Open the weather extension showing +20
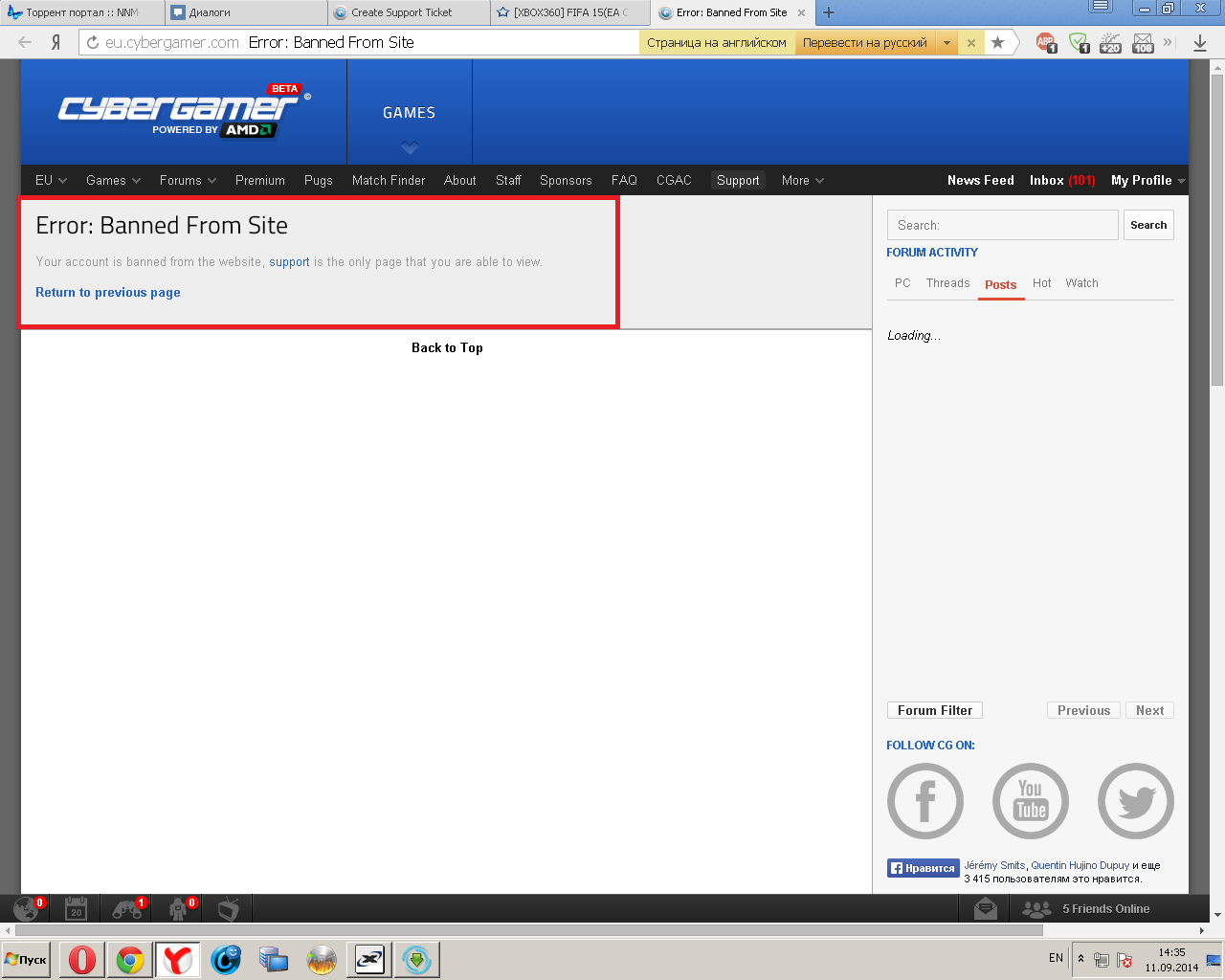 (1110, 43)
